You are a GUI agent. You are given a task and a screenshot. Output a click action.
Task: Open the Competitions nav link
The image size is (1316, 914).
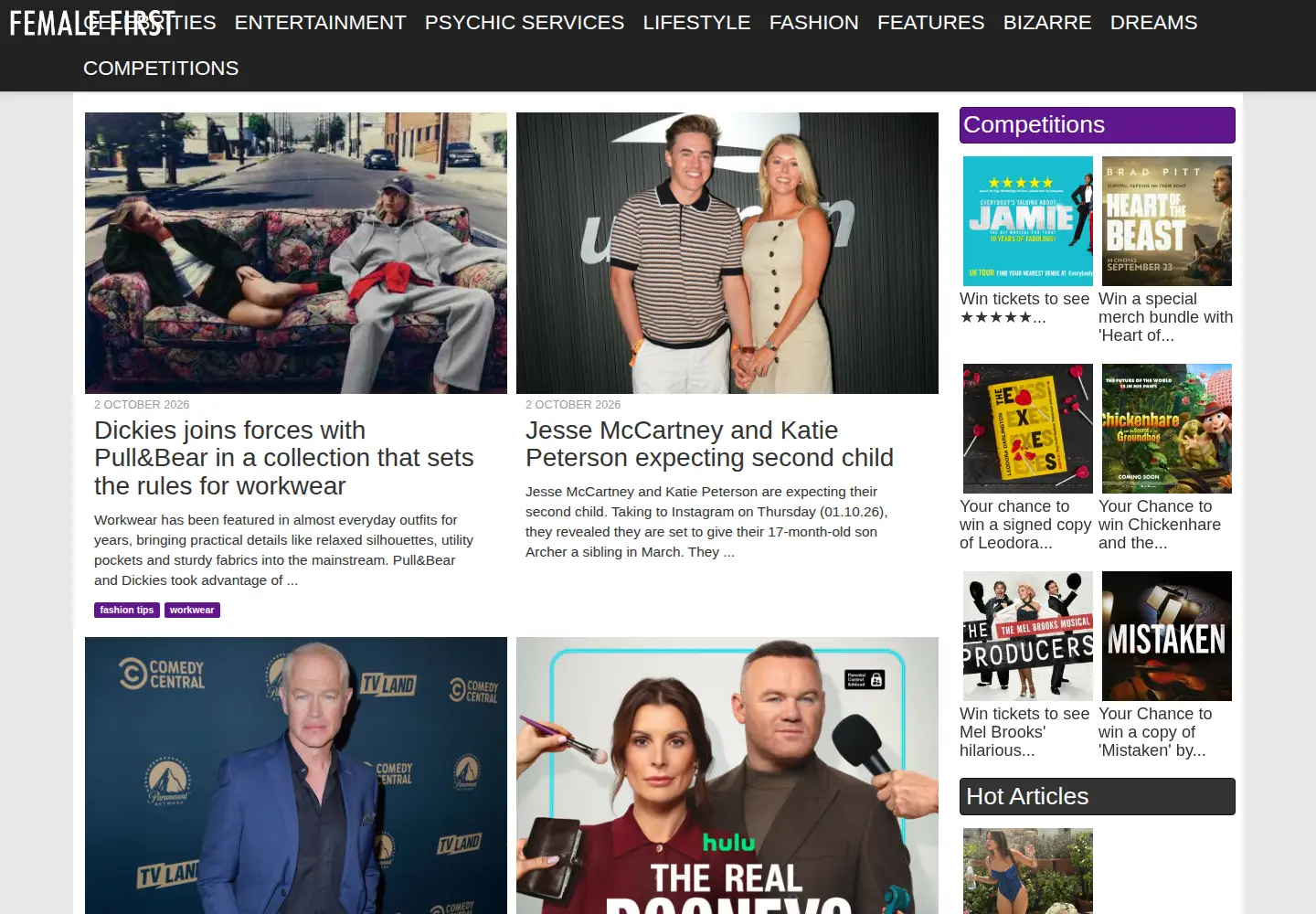pos(161,69)
